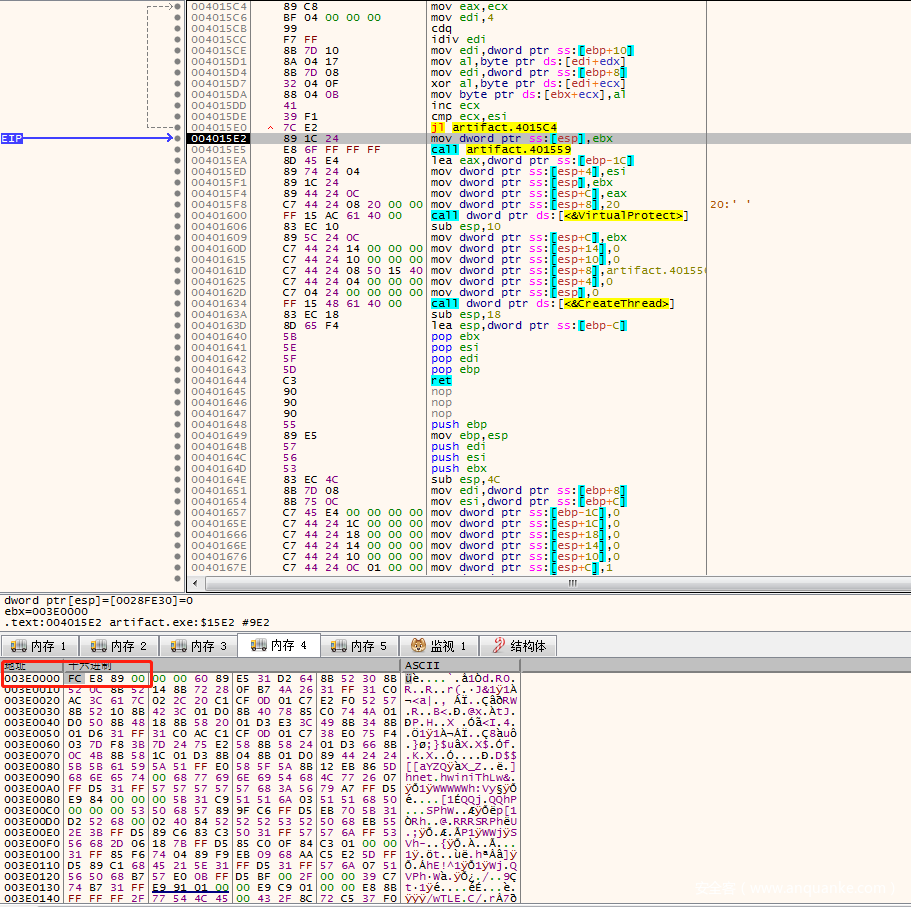Click the 十六进制 hex column header

point(90,665)
